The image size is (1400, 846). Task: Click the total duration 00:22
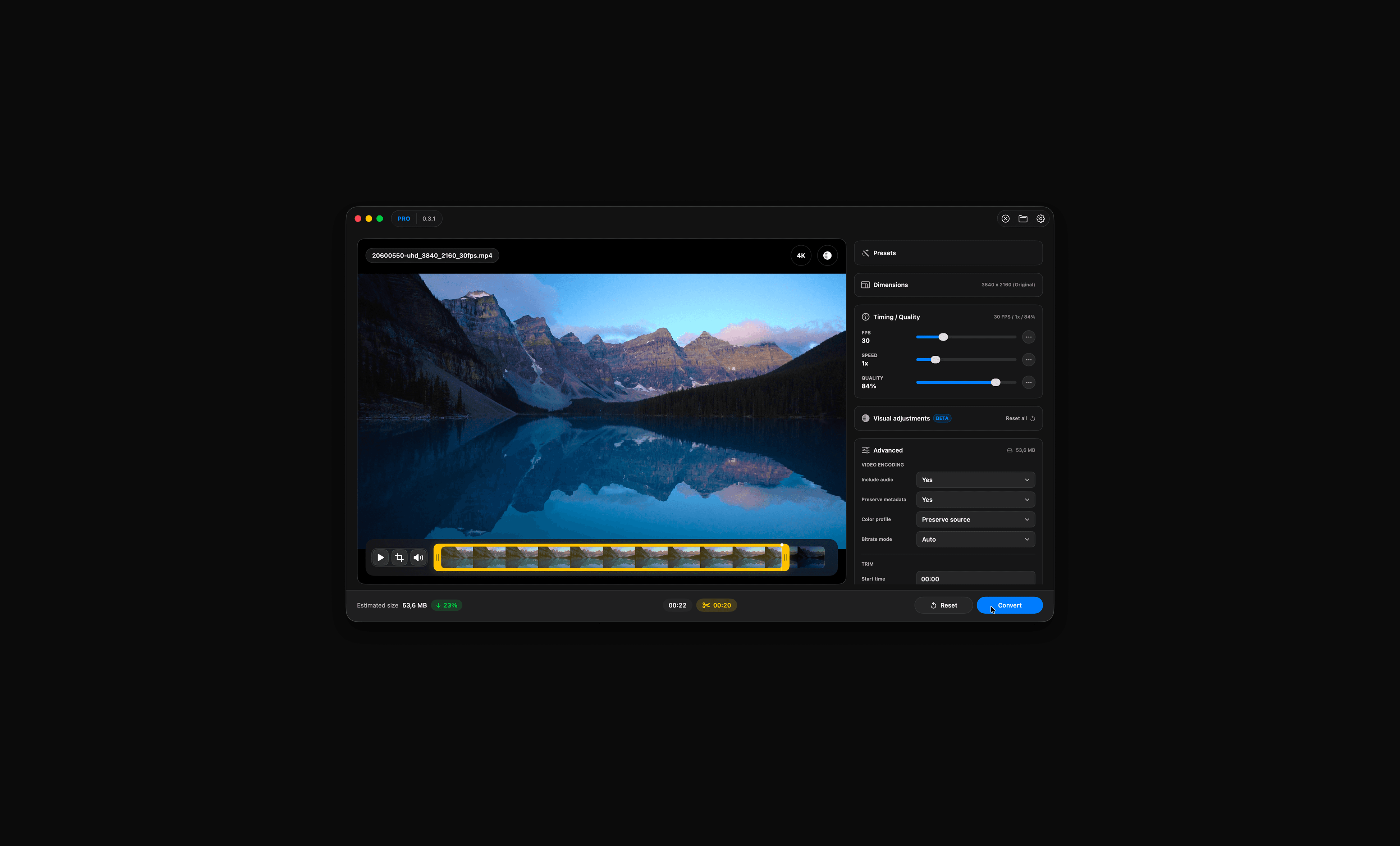pyautogui.click(x=677, y=605)
